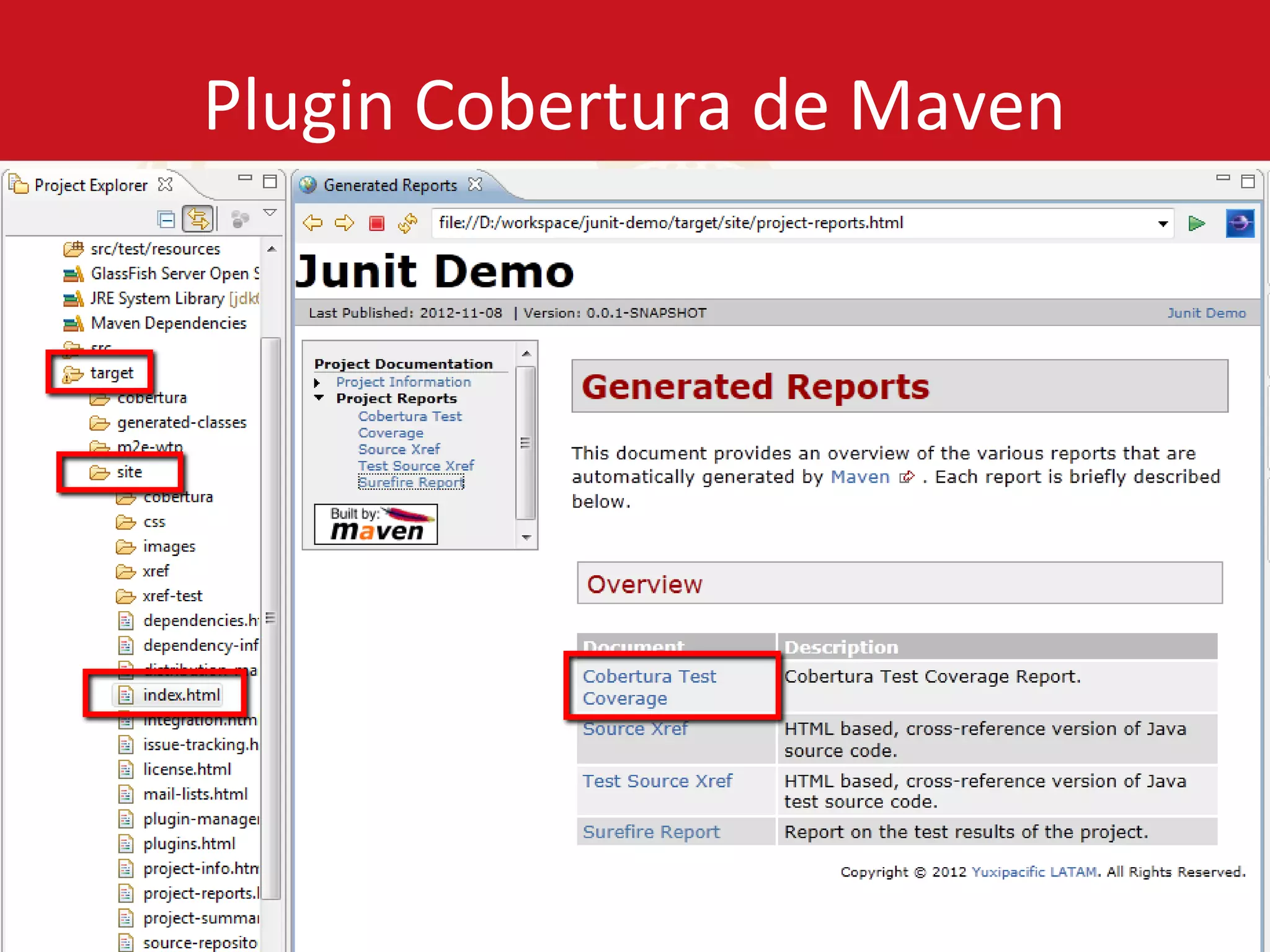Follow the Maven link in description text
Image resolution: width=1270 pixels, height=952 pixels.
point(859,477)
